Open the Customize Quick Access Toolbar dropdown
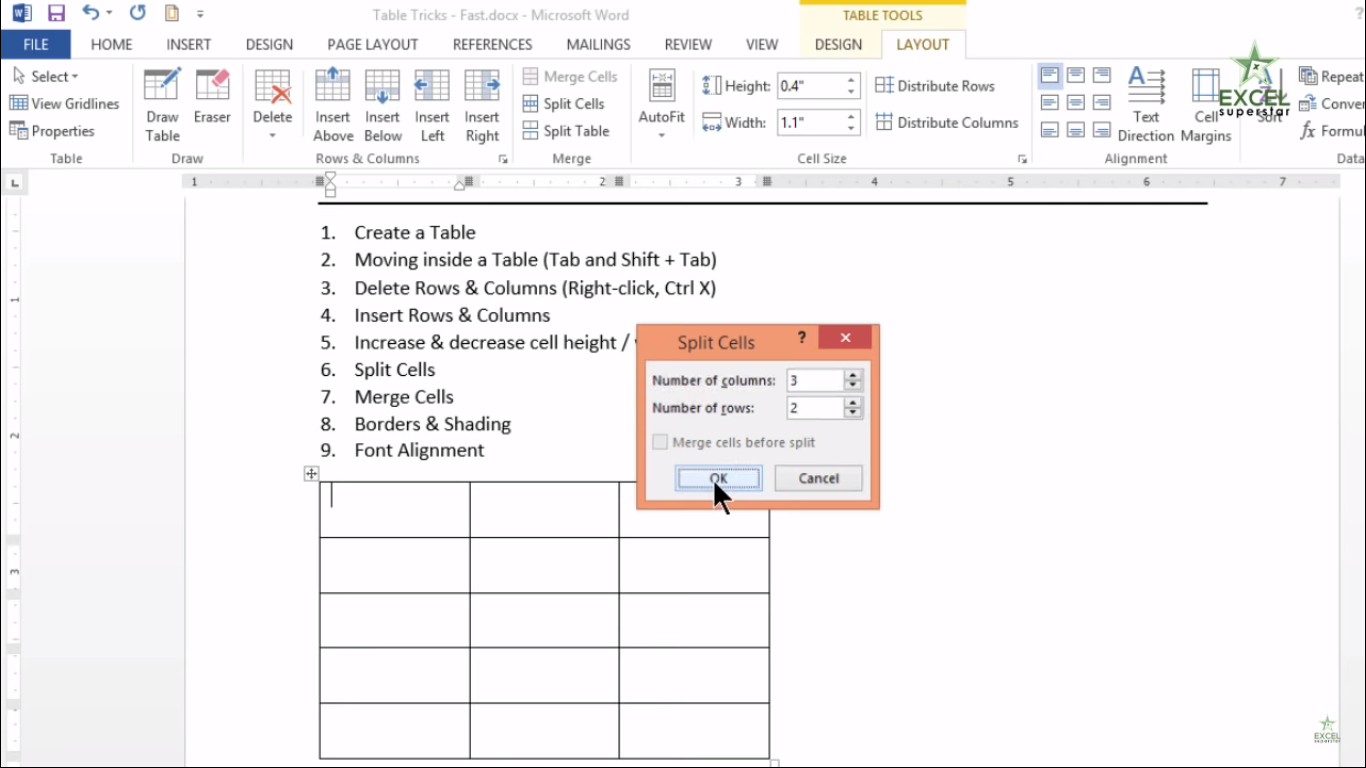The image size is (1366, 768). tap(200, 14)
